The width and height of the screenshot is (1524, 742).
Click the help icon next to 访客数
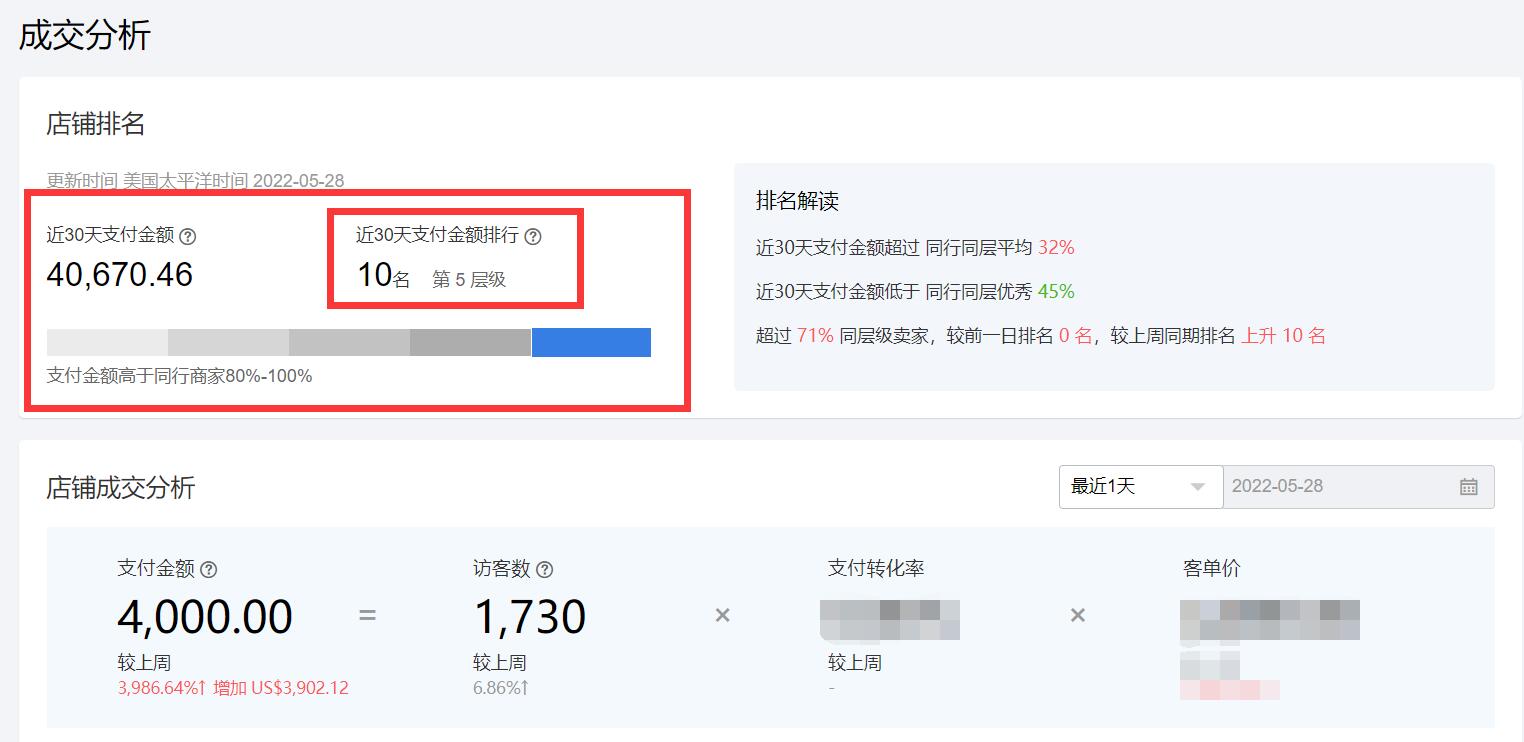544,569
